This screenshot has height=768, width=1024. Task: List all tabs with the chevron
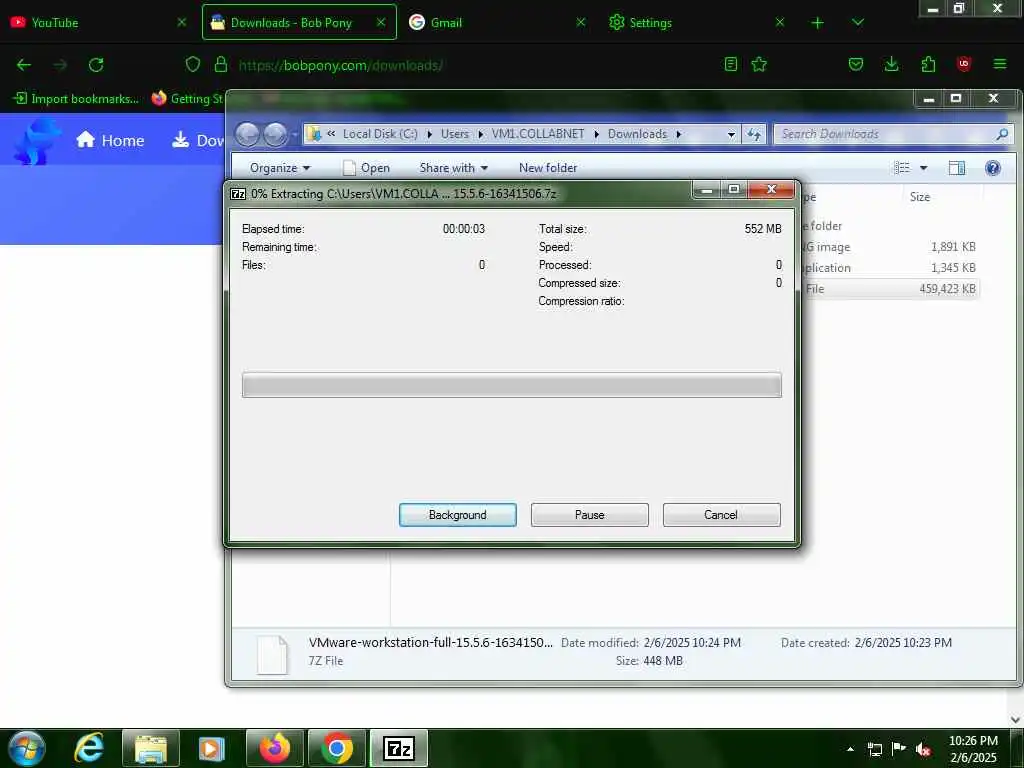[857, 22]
